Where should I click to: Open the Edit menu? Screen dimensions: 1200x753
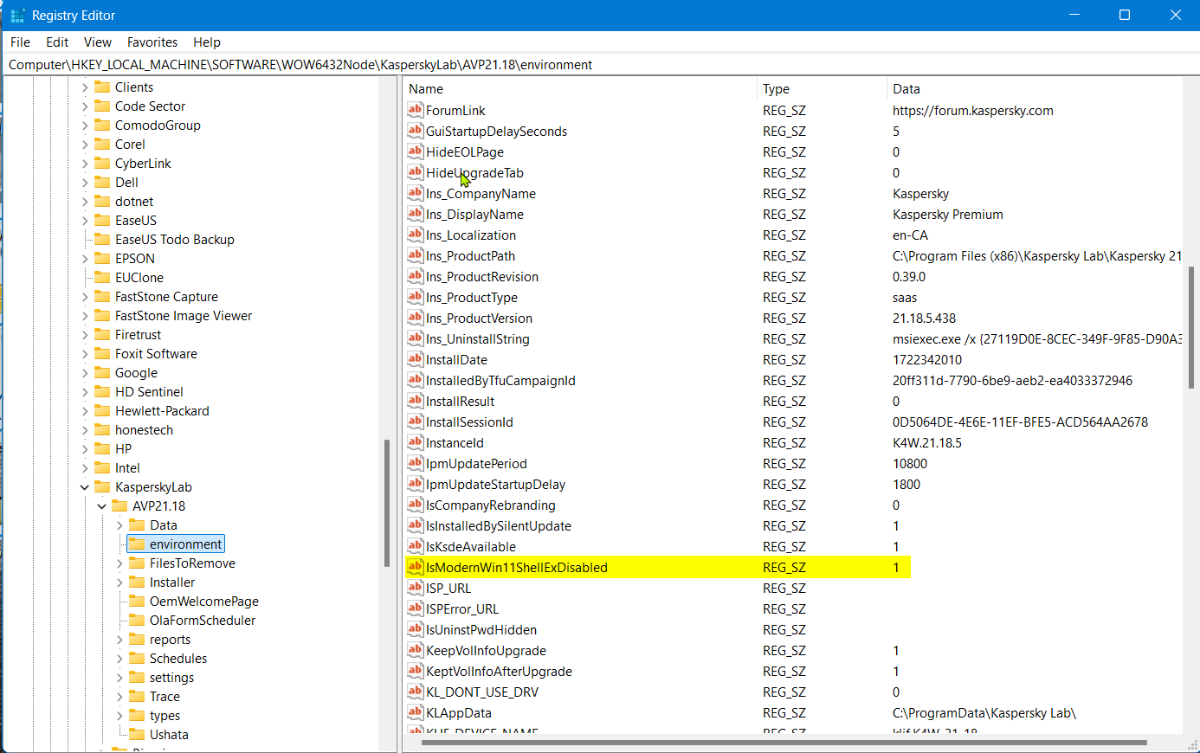(x=57, y=42)
